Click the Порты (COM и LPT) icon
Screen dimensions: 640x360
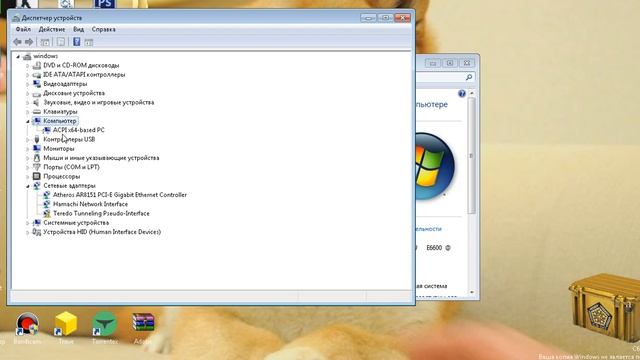(37, 167)
